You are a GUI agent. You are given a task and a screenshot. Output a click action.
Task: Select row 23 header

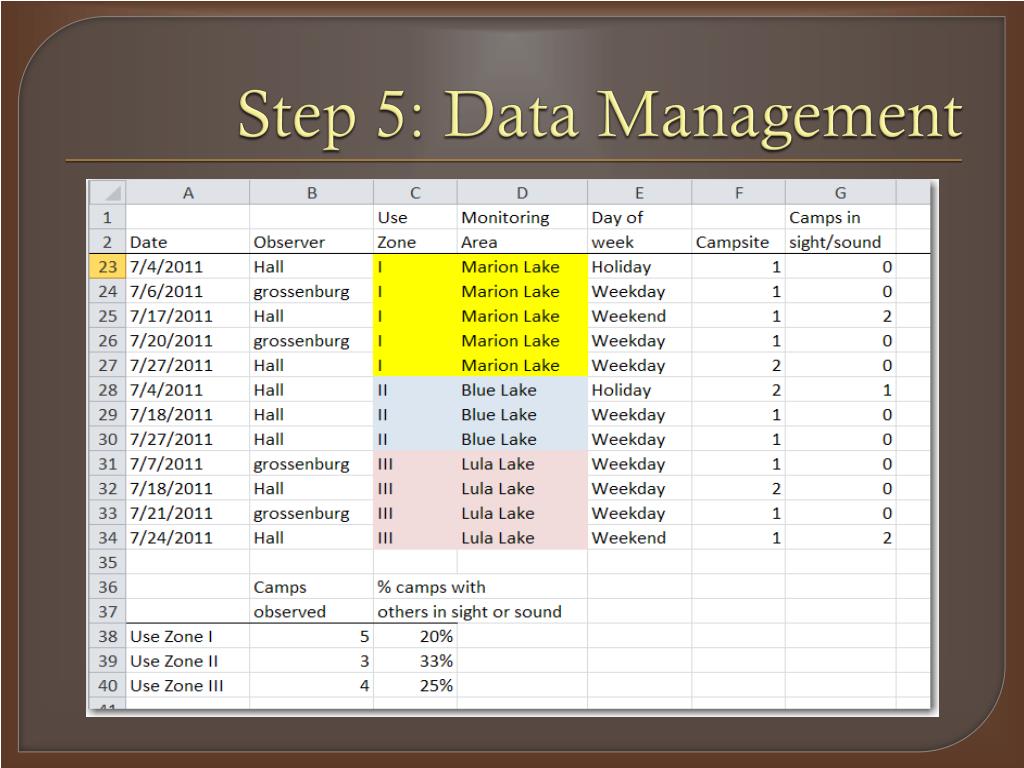(x=108, y=266)
